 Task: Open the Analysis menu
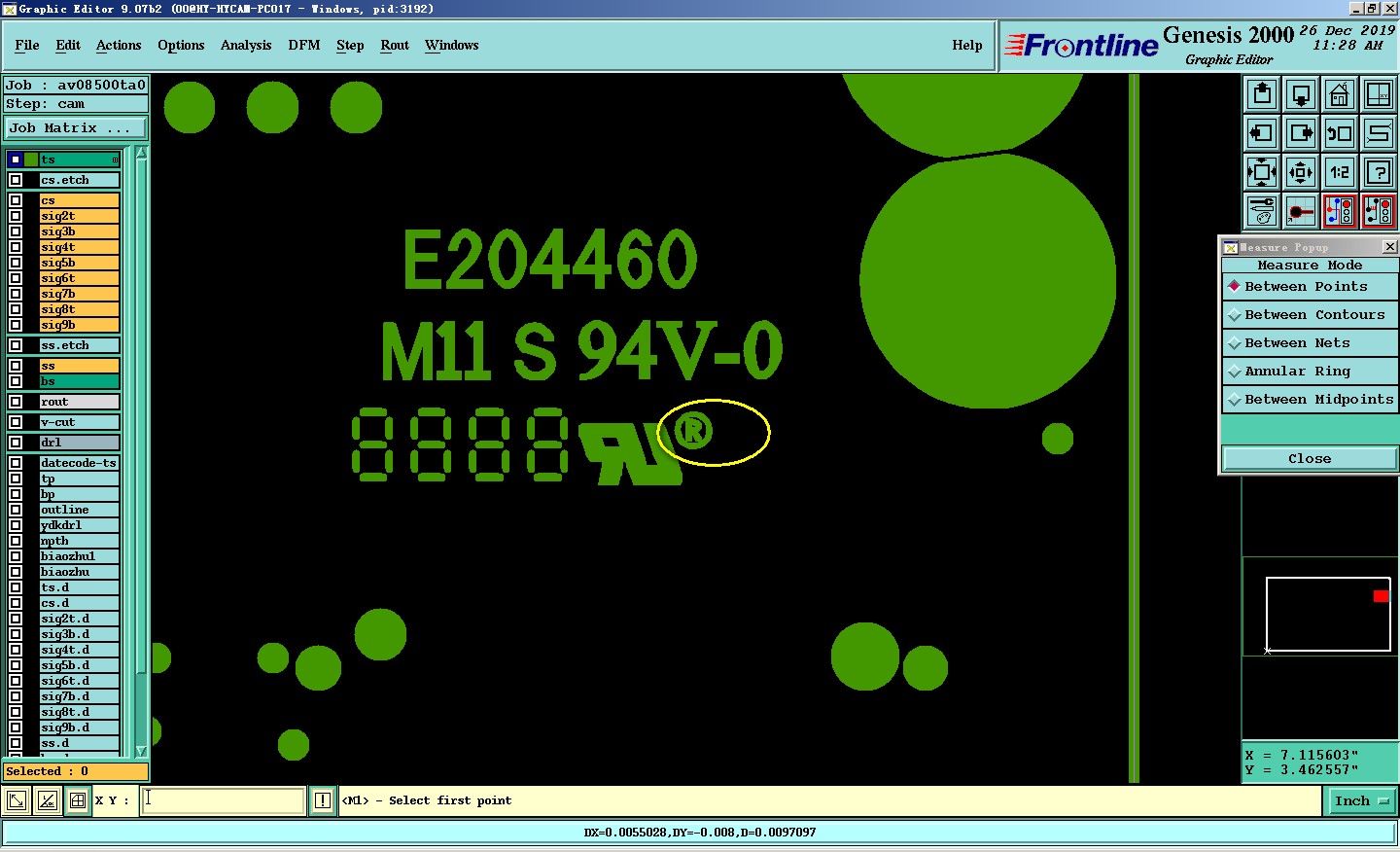coord(246,46)
